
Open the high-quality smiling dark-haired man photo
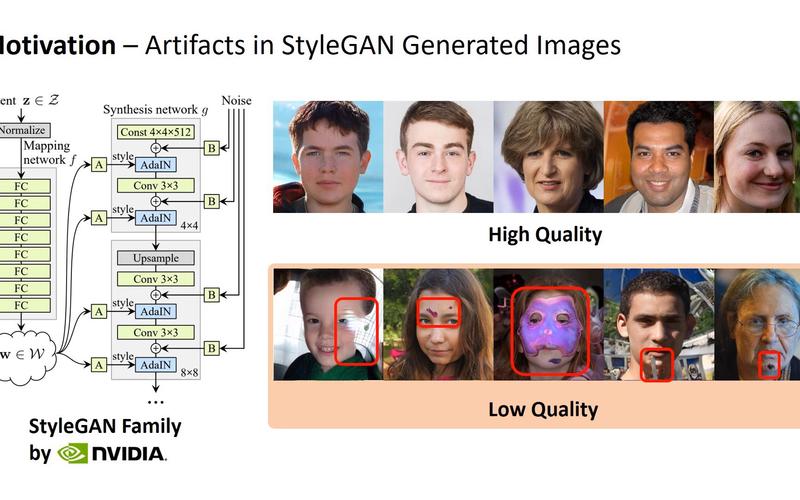pyautogui.click(x=659, y=157)
